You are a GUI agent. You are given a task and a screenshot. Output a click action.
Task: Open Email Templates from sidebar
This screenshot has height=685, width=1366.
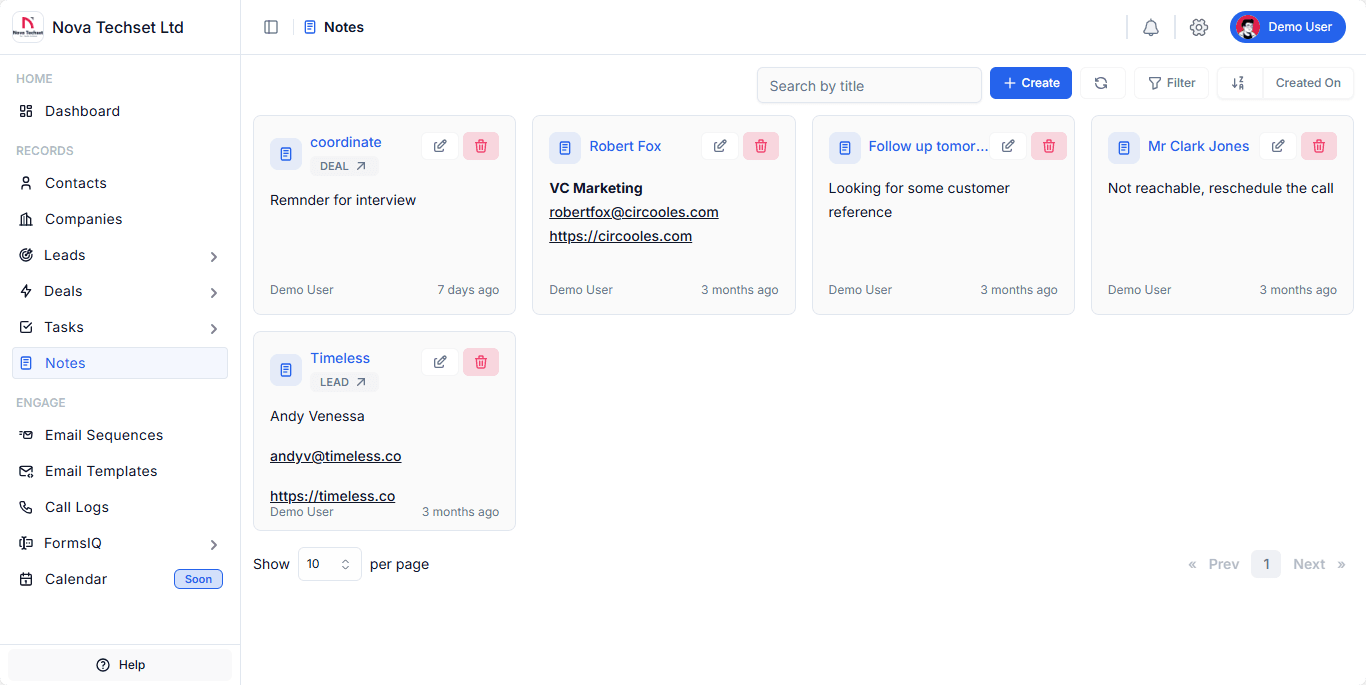101,471
